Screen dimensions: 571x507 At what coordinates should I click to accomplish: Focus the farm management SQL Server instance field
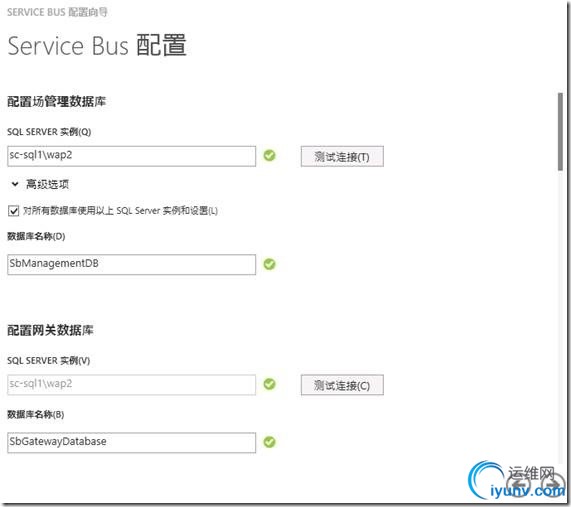point(131,156)
